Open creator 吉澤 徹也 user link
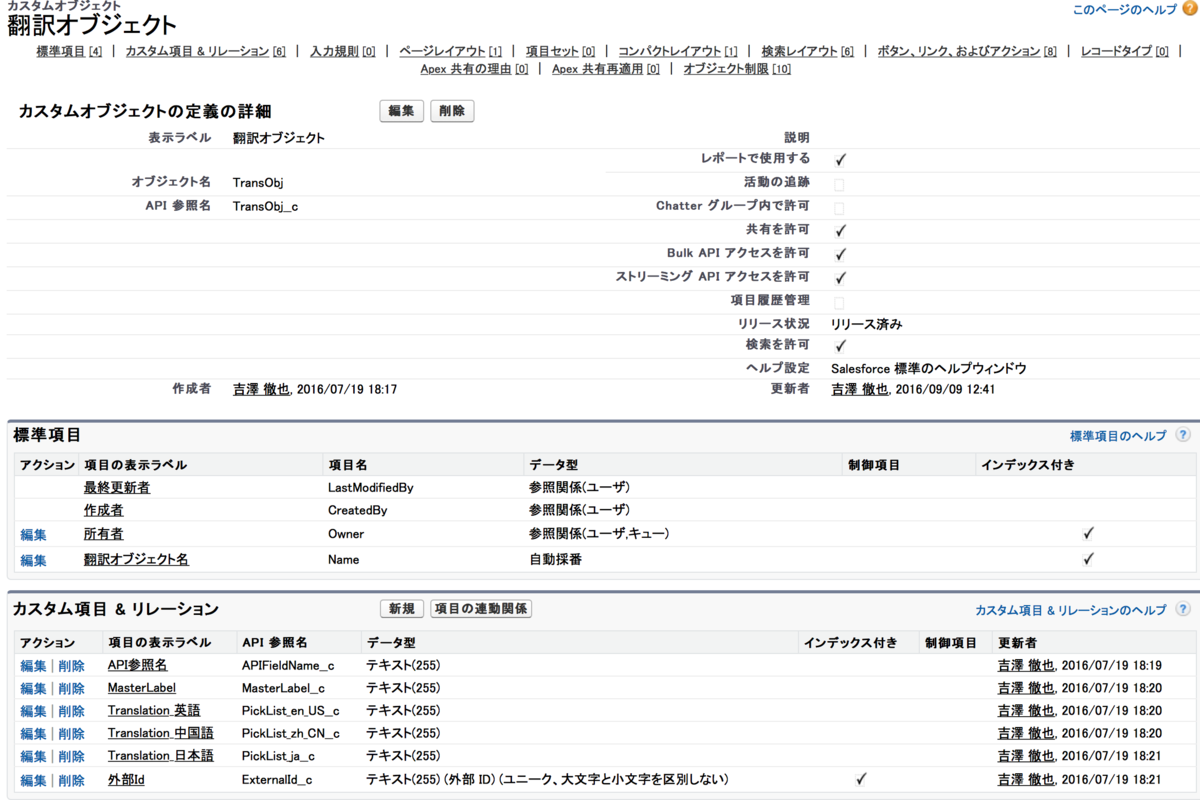 [x=260, y=389]
